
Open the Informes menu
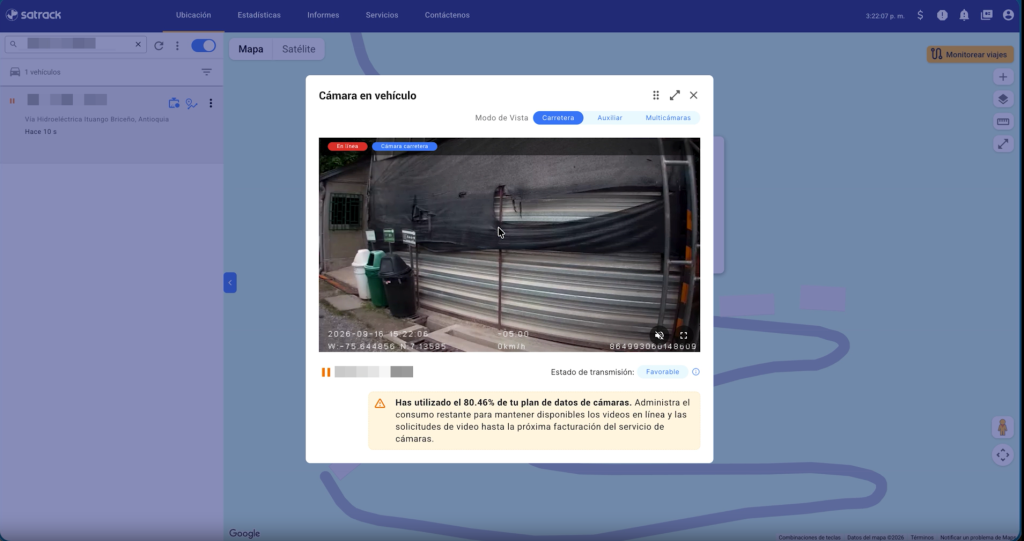[x=323, y=15]
